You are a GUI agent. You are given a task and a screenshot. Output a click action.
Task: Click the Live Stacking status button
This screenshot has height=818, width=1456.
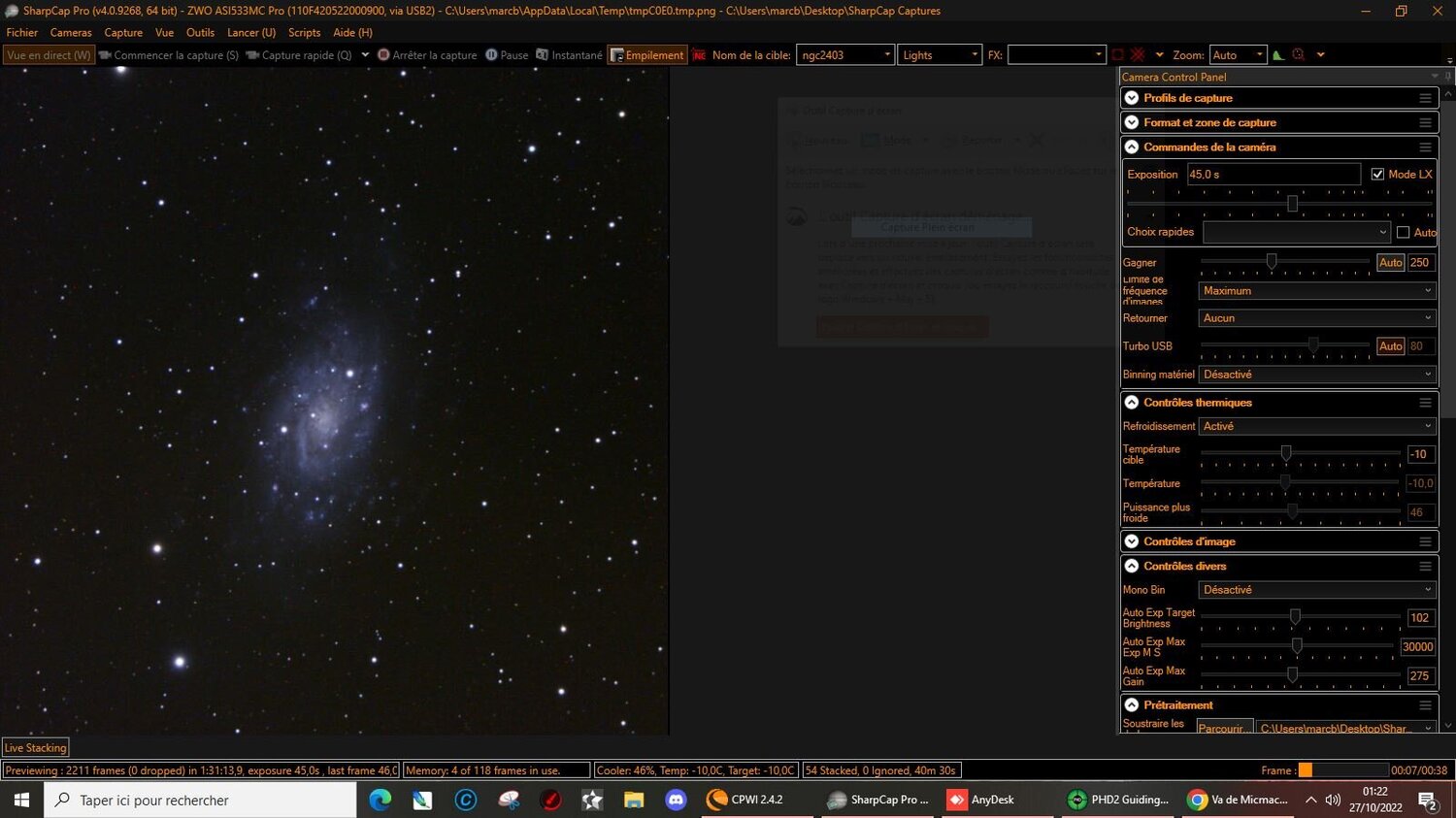(35, 747)
